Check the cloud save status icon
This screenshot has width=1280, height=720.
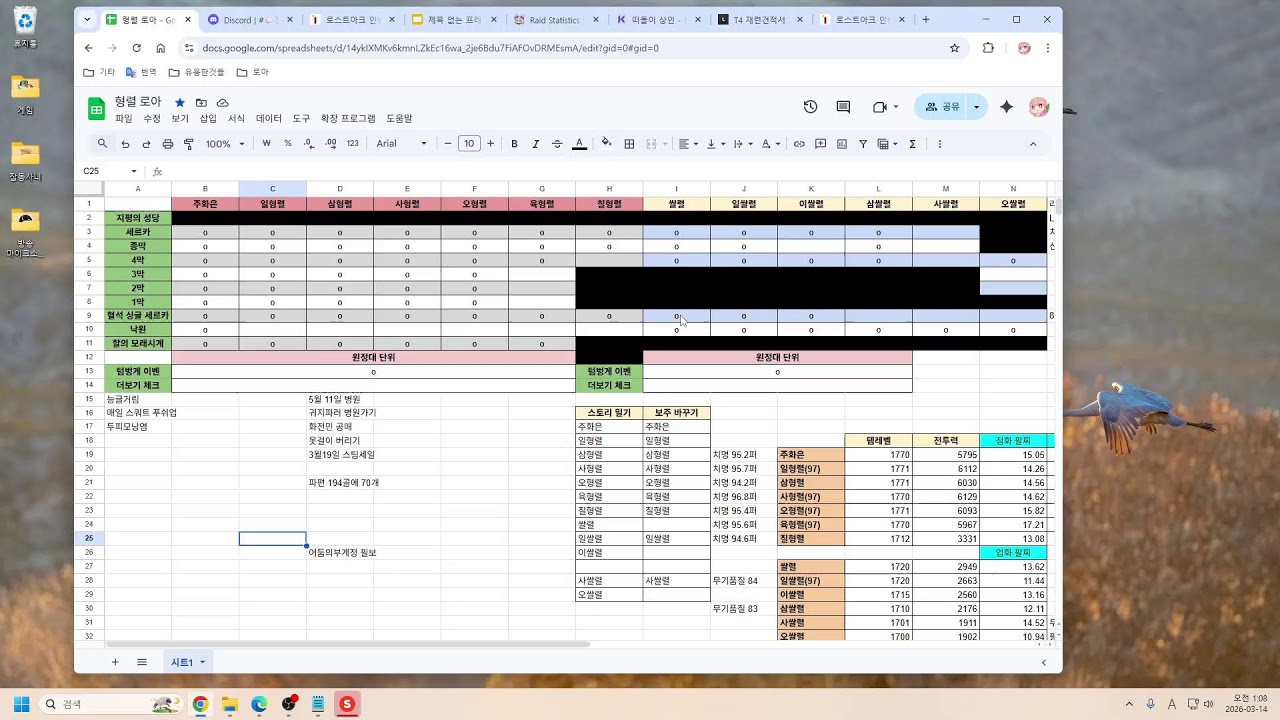pos(223,102)
